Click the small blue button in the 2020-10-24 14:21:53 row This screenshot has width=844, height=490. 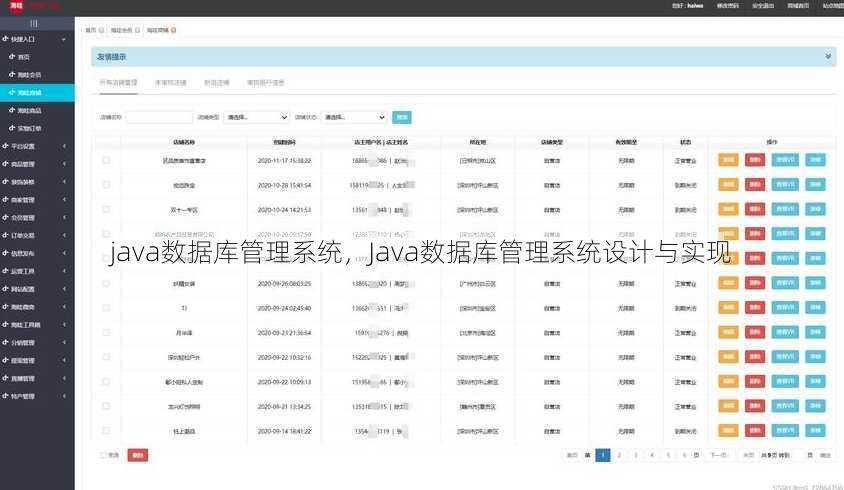point(815,209)
